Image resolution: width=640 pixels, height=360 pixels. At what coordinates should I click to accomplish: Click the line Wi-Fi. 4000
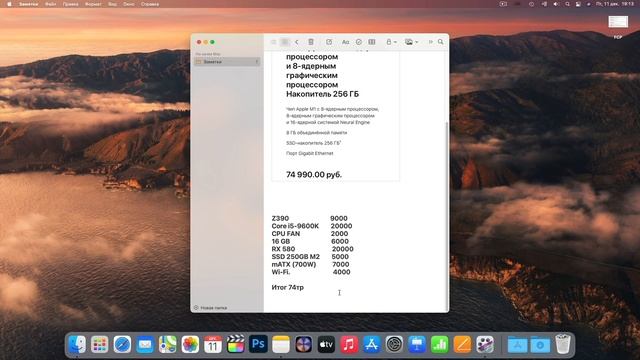311,272
